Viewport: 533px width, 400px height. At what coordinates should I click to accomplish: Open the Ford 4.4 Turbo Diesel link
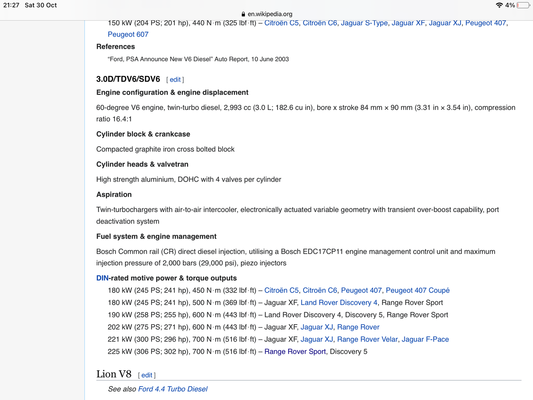[173, 389]
